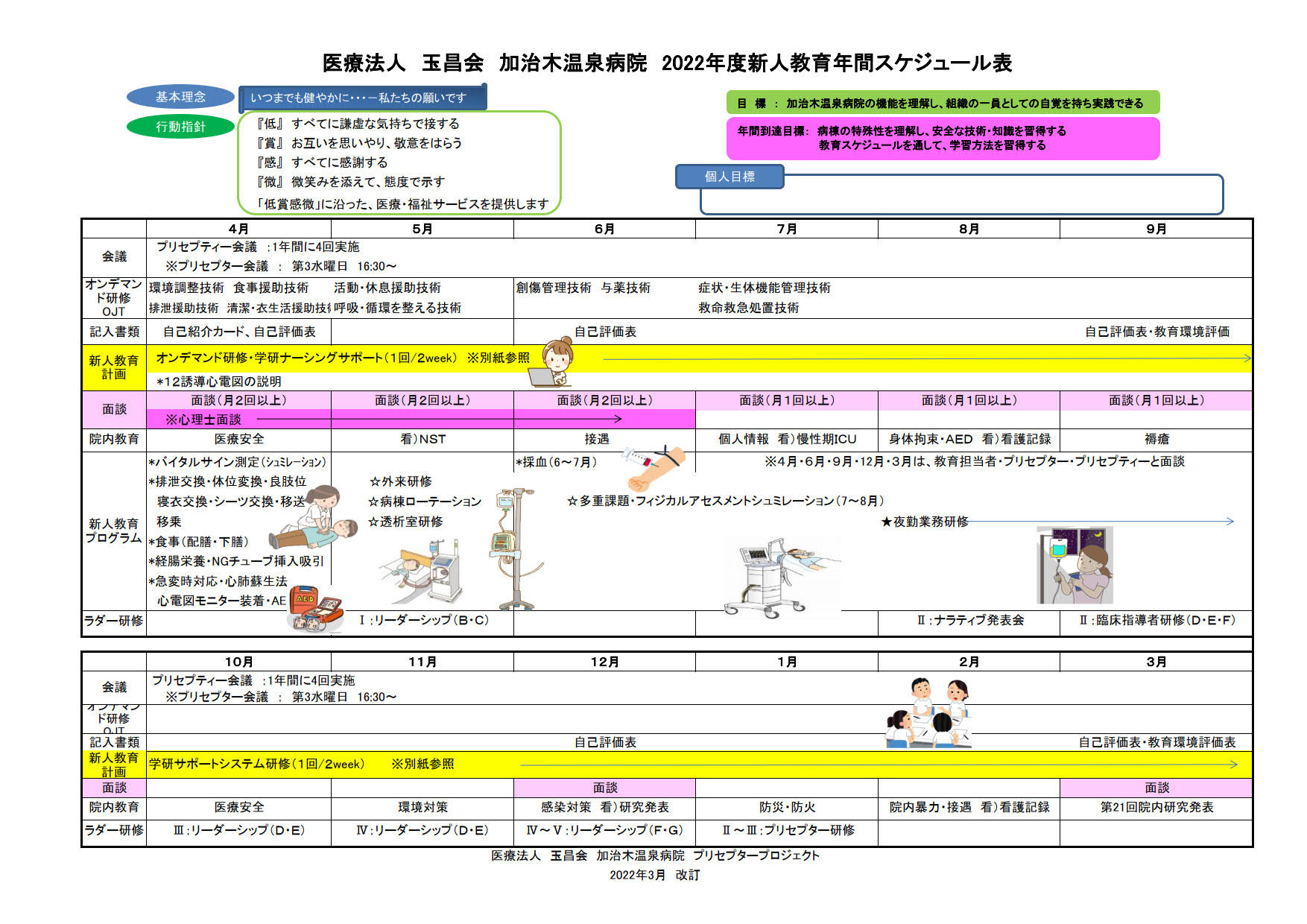The image size is (1307, 924).
Task: Click the nurse with laptop illustration
Action: [551, 362]
